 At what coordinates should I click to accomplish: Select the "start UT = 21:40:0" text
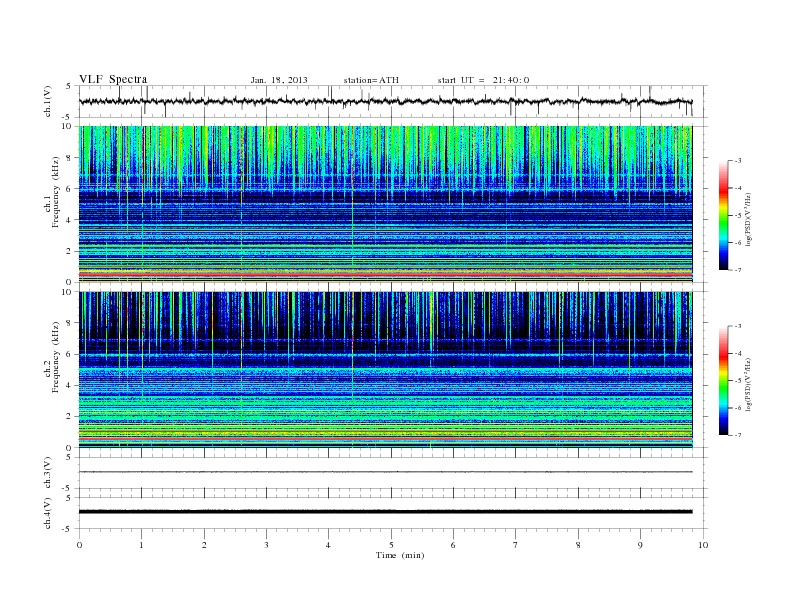483,80
